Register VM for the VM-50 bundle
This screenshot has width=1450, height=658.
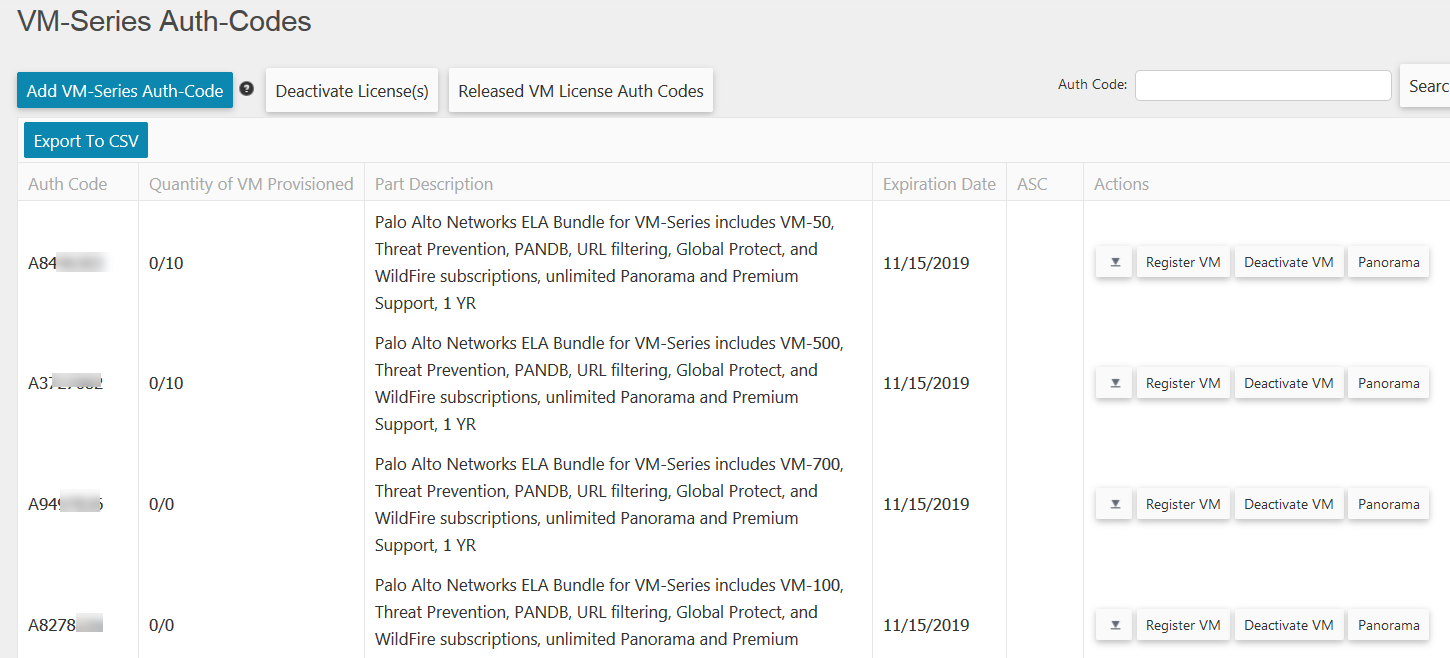(1183, 263)
